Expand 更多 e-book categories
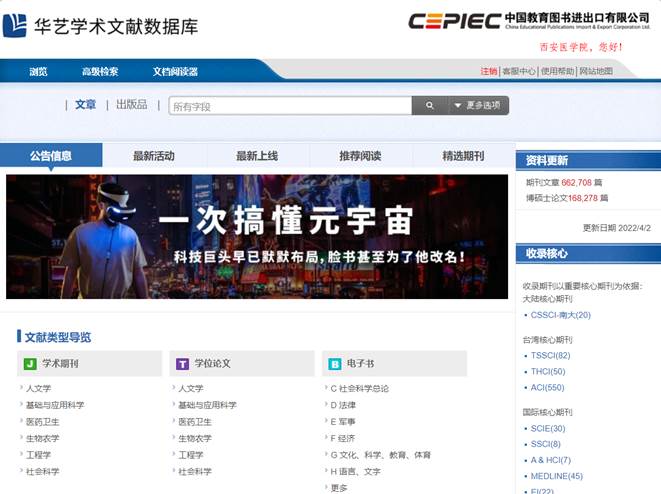This screenshot has width=661, height=494. coord(339,488)
